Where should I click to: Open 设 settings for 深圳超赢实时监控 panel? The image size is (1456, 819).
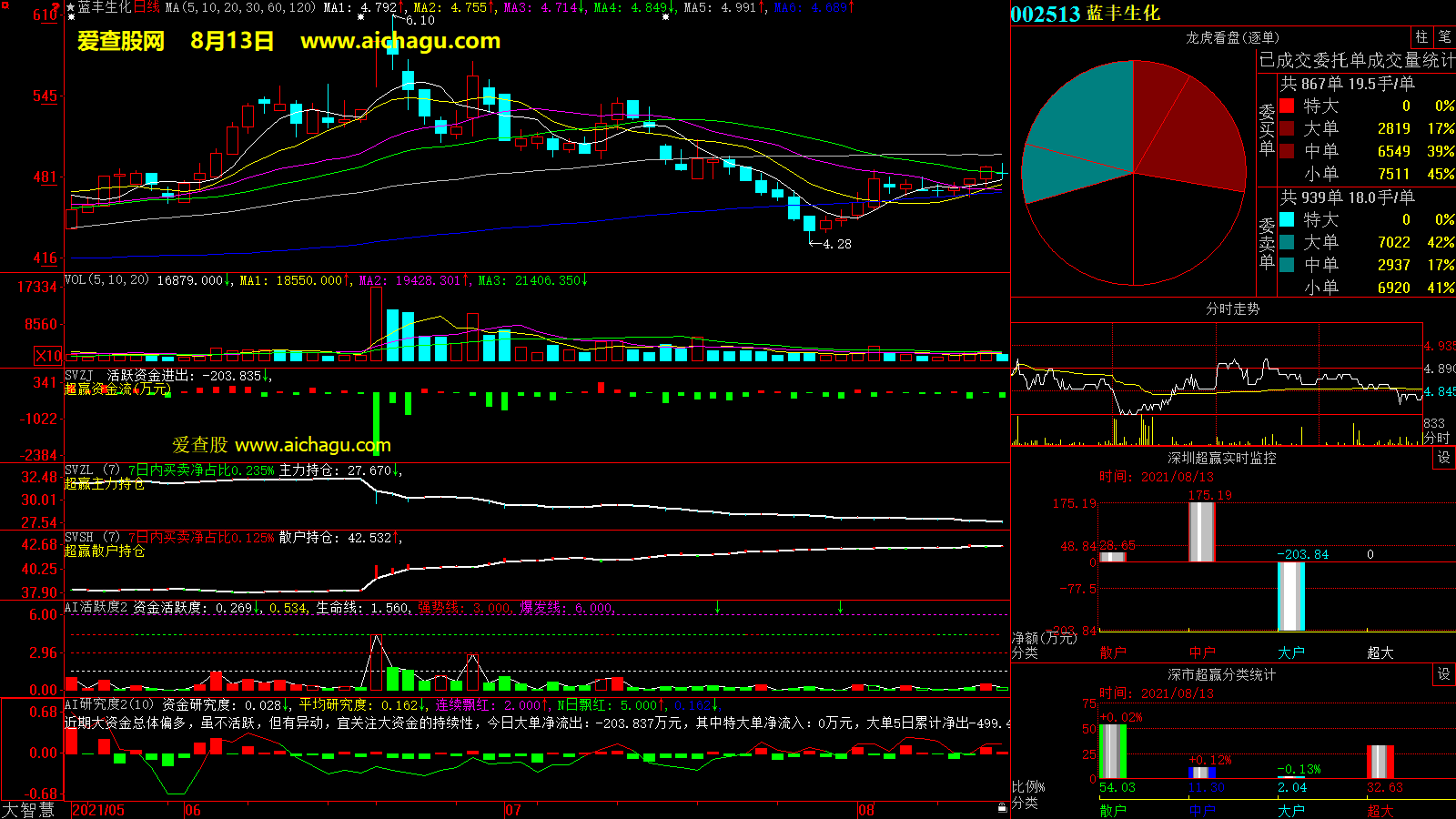(1444, 458)
